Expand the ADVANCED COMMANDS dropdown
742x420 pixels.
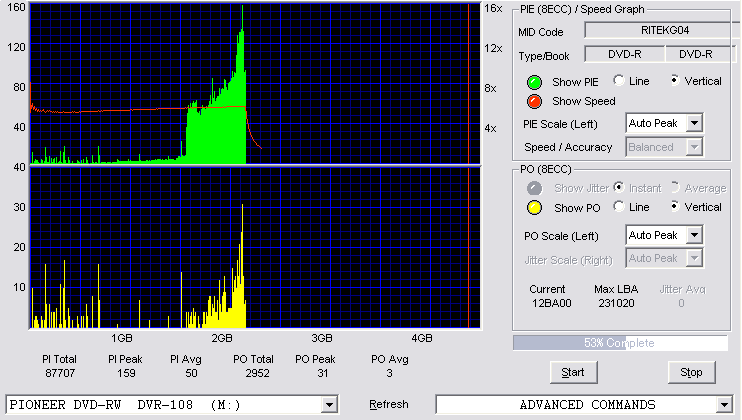click(x=724, y=405)
